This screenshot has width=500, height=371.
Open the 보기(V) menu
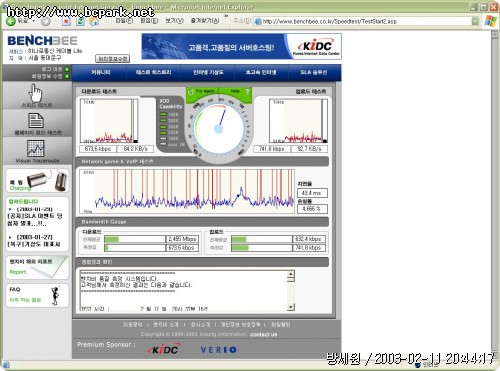[174, 21]
